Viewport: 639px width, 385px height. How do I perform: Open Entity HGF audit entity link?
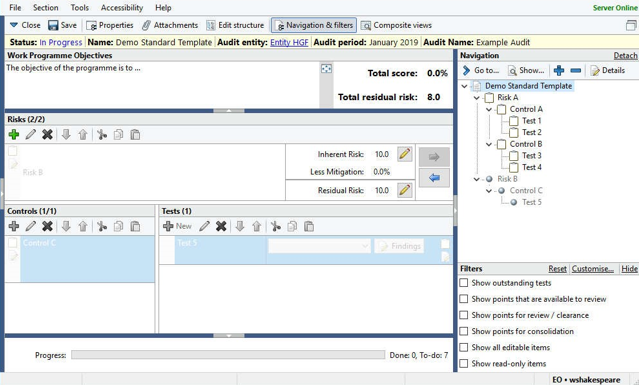click(x=289, y=42)
